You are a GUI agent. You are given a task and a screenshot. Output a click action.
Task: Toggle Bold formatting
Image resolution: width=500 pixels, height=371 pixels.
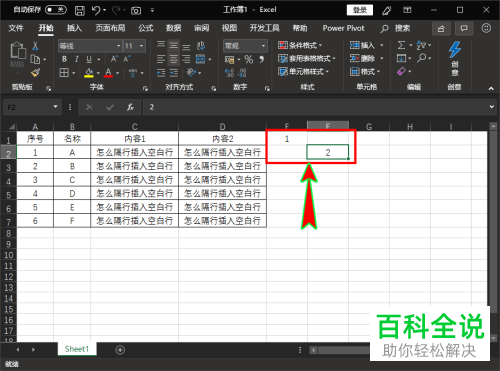point(64,59)
